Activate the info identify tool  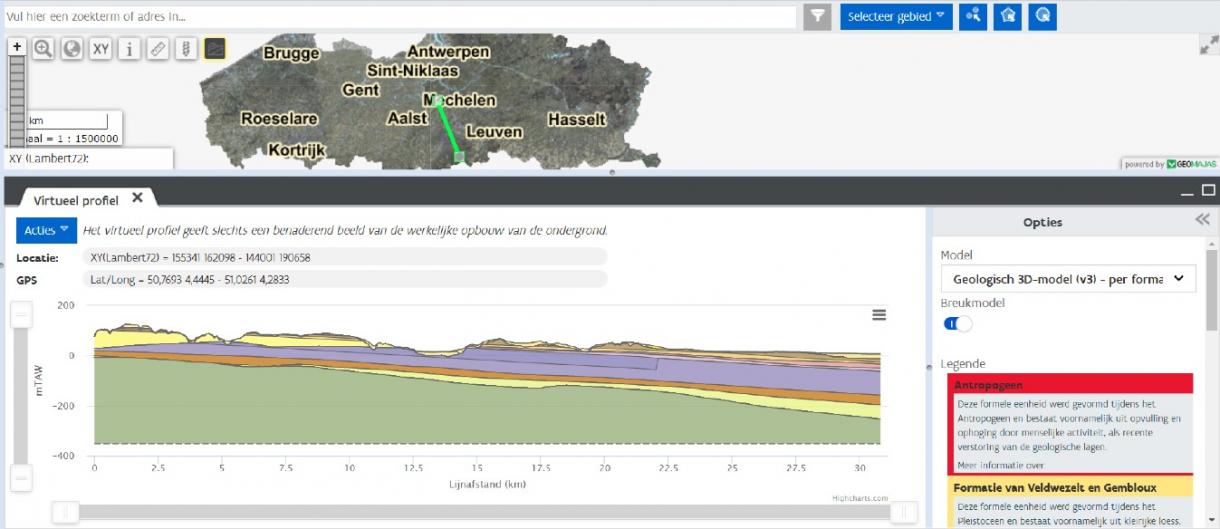coord(129,49)
